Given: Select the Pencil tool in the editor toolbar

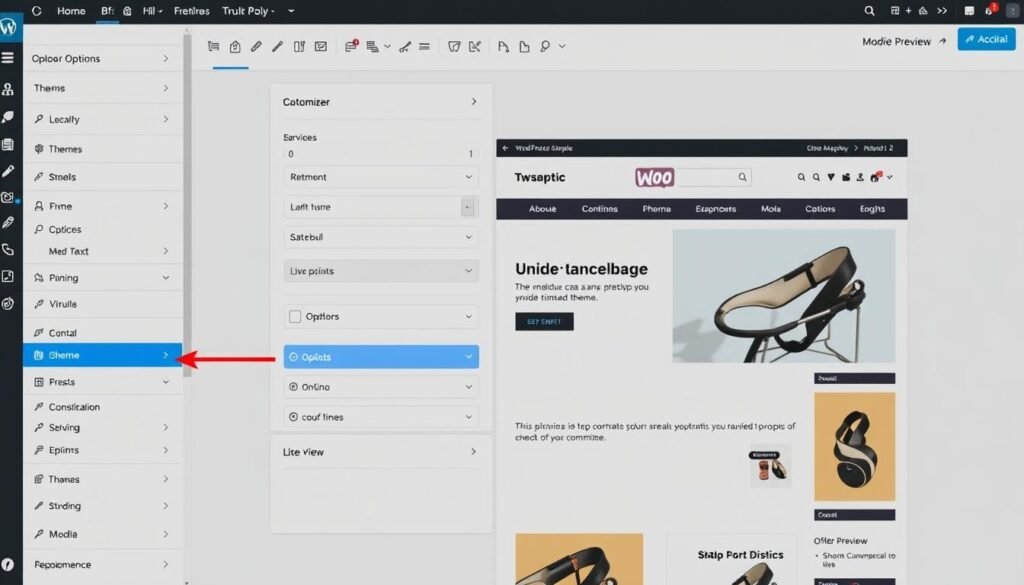Looking at the screenshot, I should point(256,45).
